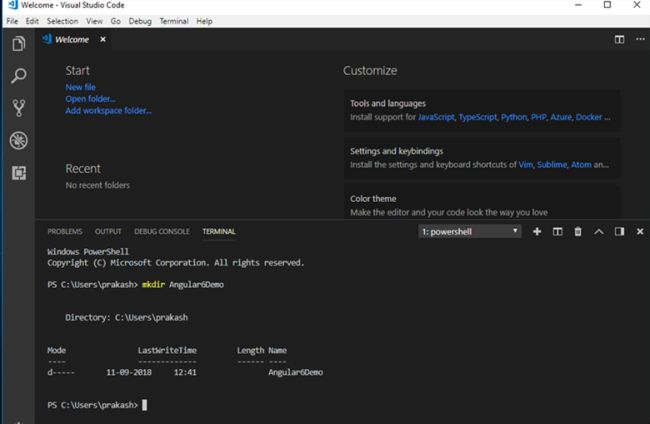
Task: Click the Tools and languages heading
Action: tap(388, 103)
